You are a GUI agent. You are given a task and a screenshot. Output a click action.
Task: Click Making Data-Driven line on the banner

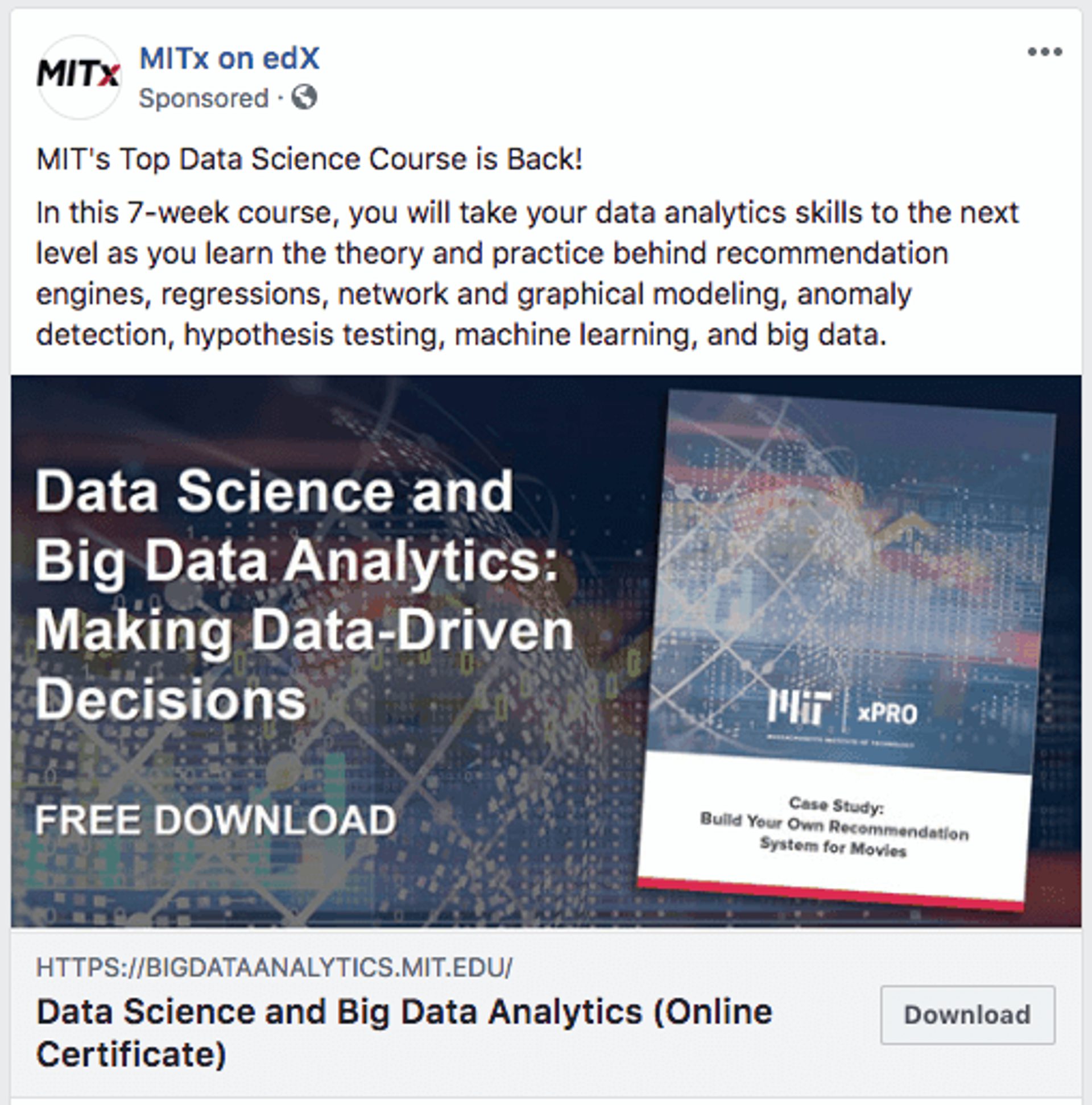tap(304, 630)
